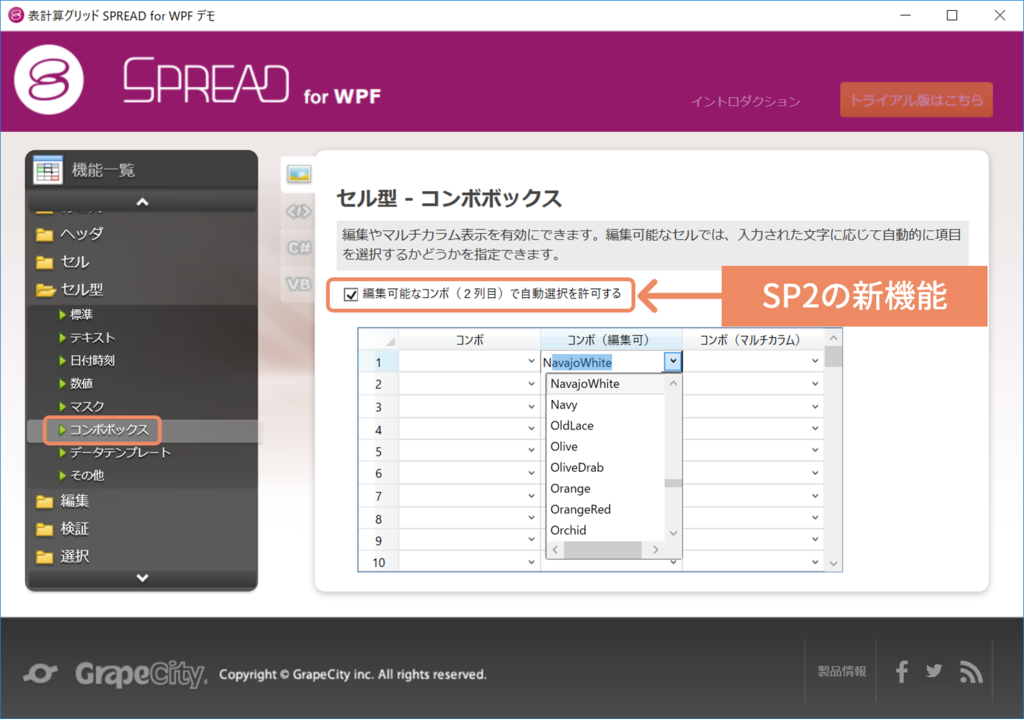Open the 選択 folder in the sidebar
Image resolution: width=1024 pixels, height=719 pixels.
pos(63,557)
